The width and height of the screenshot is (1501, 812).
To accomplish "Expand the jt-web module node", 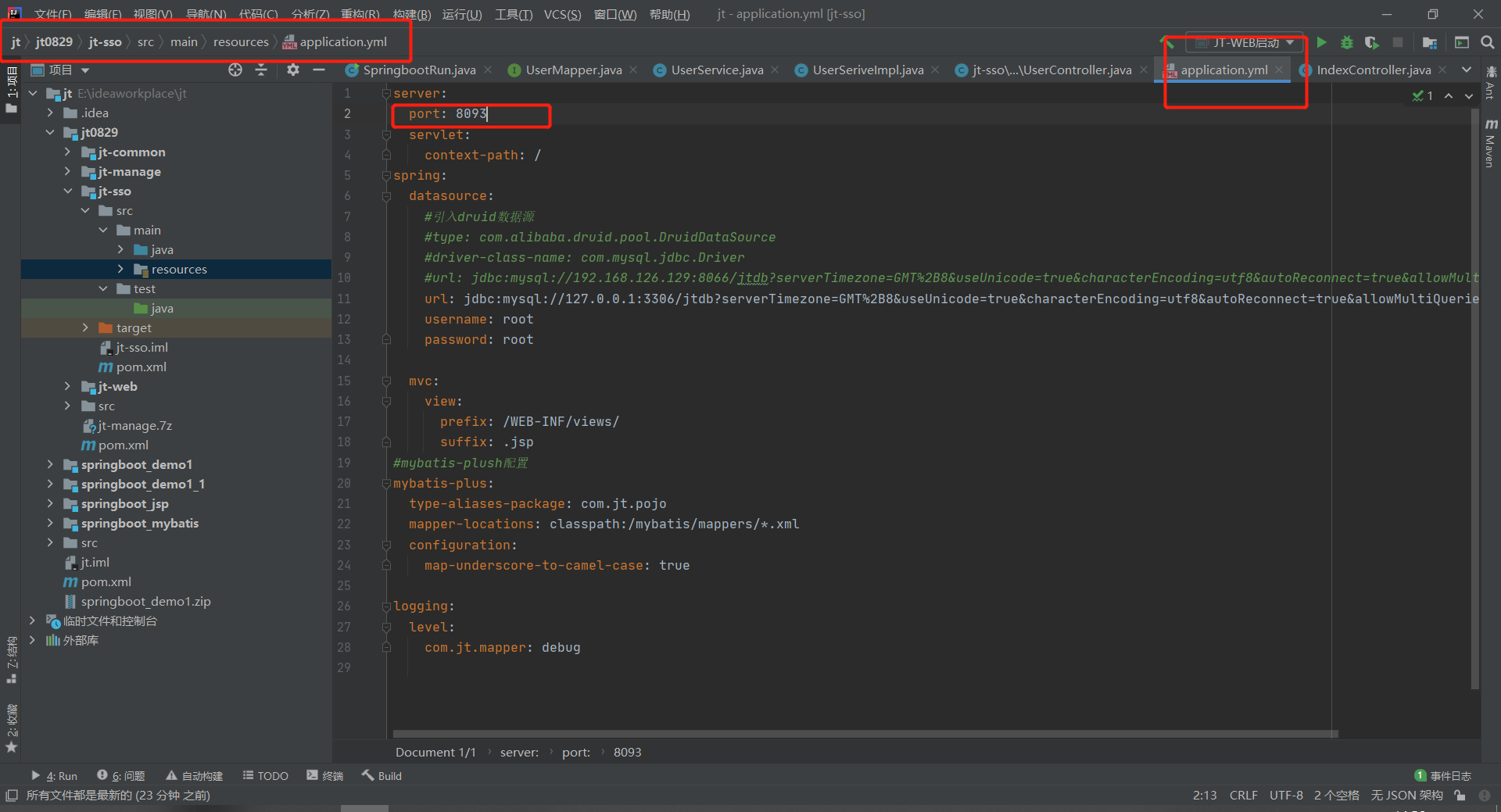I will (67, 386).
